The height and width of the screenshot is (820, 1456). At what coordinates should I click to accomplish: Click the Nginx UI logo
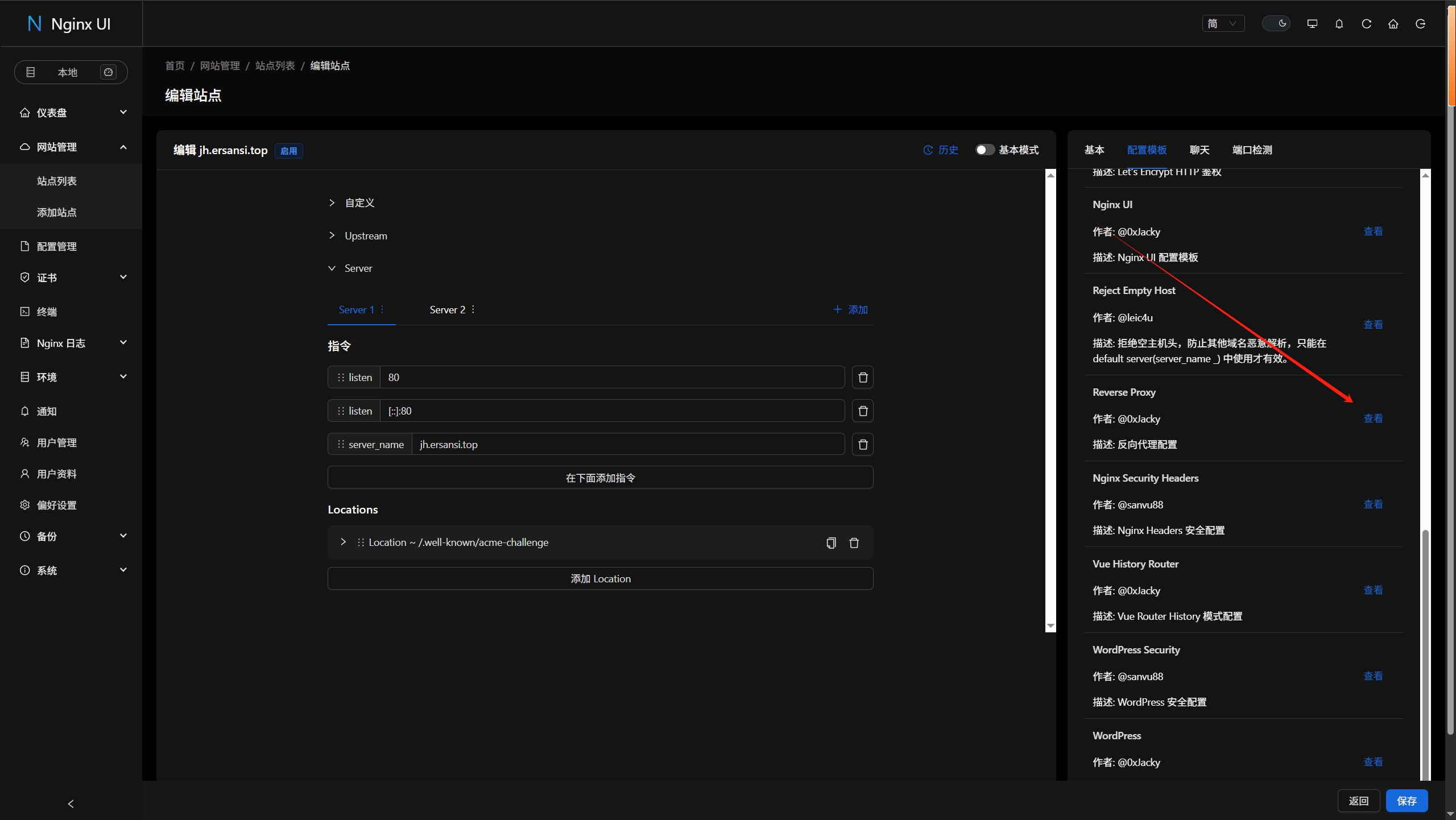point(69,24)
